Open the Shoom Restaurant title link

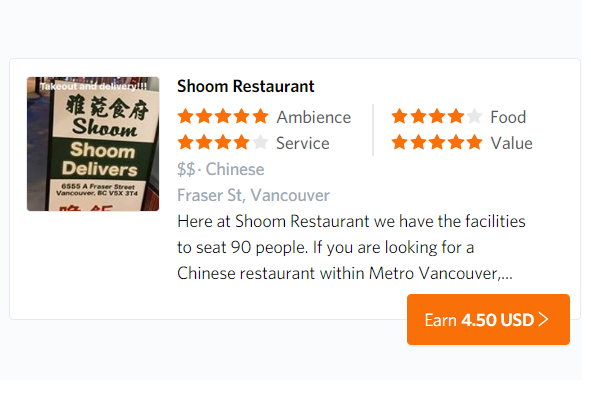click(246, 86)
